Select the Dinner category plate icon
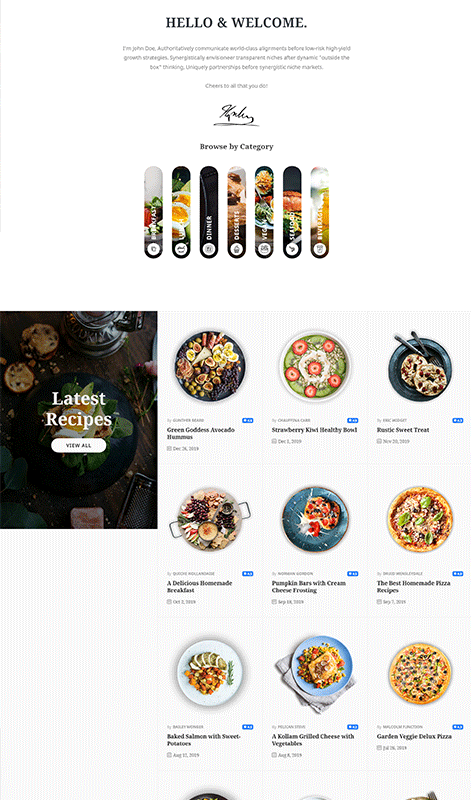This screenshot has width=471, height=800. pos(209,249)
